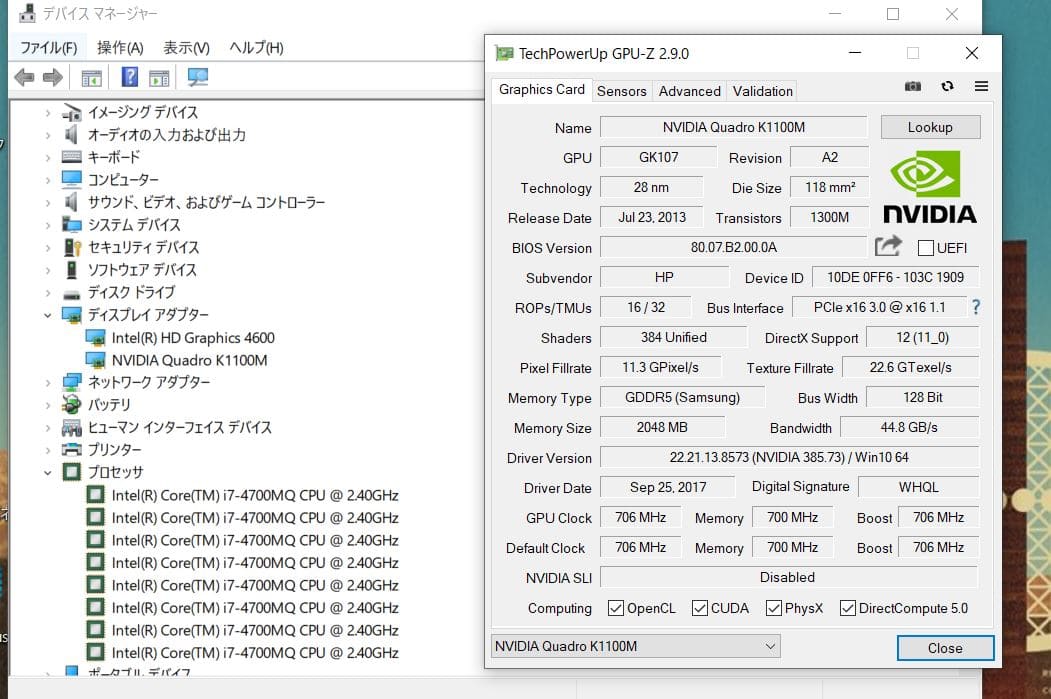Screen dimensions: 1051x699
Task: Expand the サウンド、ビデオ、およびゲーム コントローラー node
Action: pos(48,202)
